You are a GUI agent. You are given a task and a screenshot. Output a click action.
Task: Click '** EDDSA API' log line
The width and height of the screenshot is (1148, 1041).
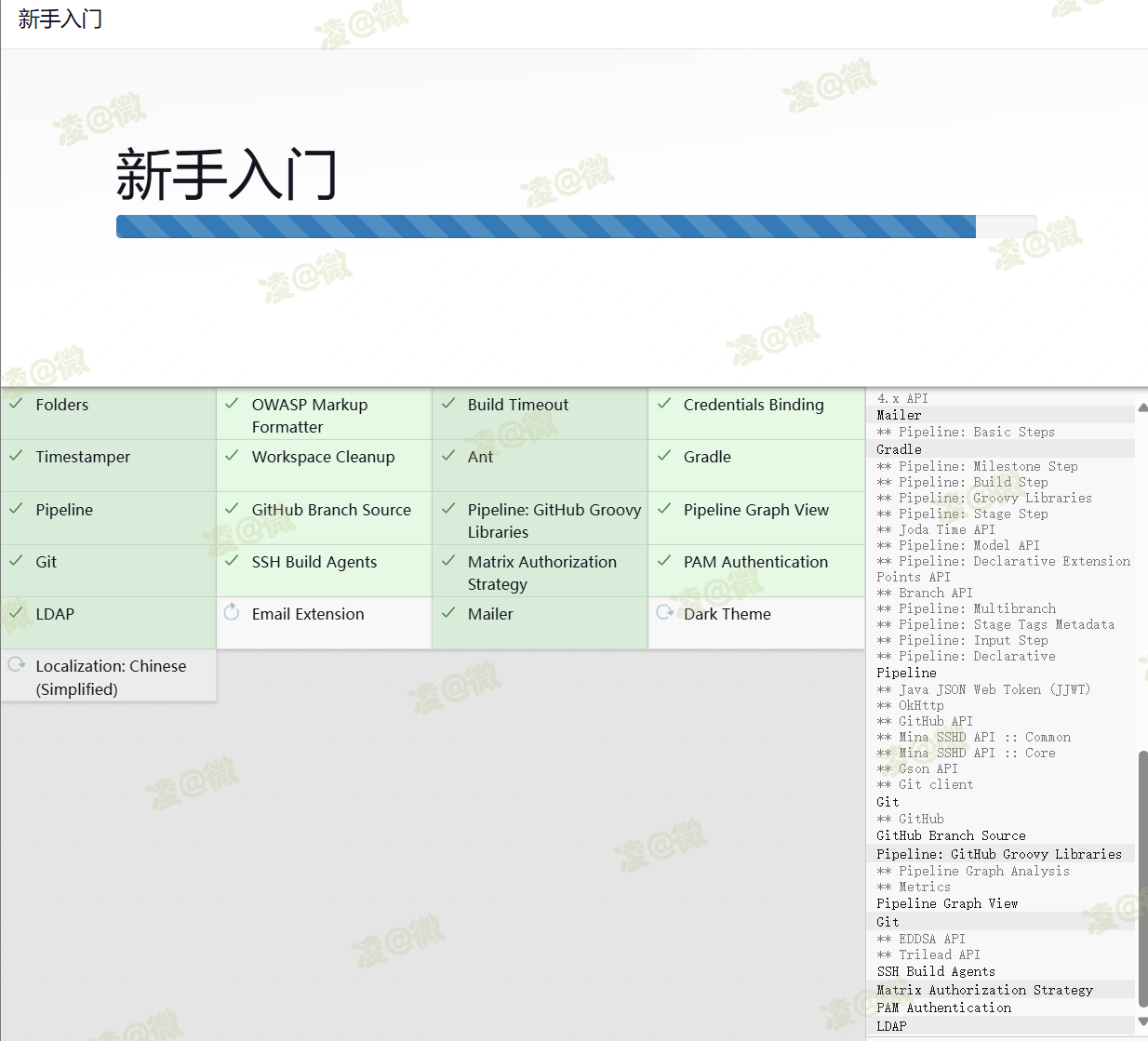921,939
